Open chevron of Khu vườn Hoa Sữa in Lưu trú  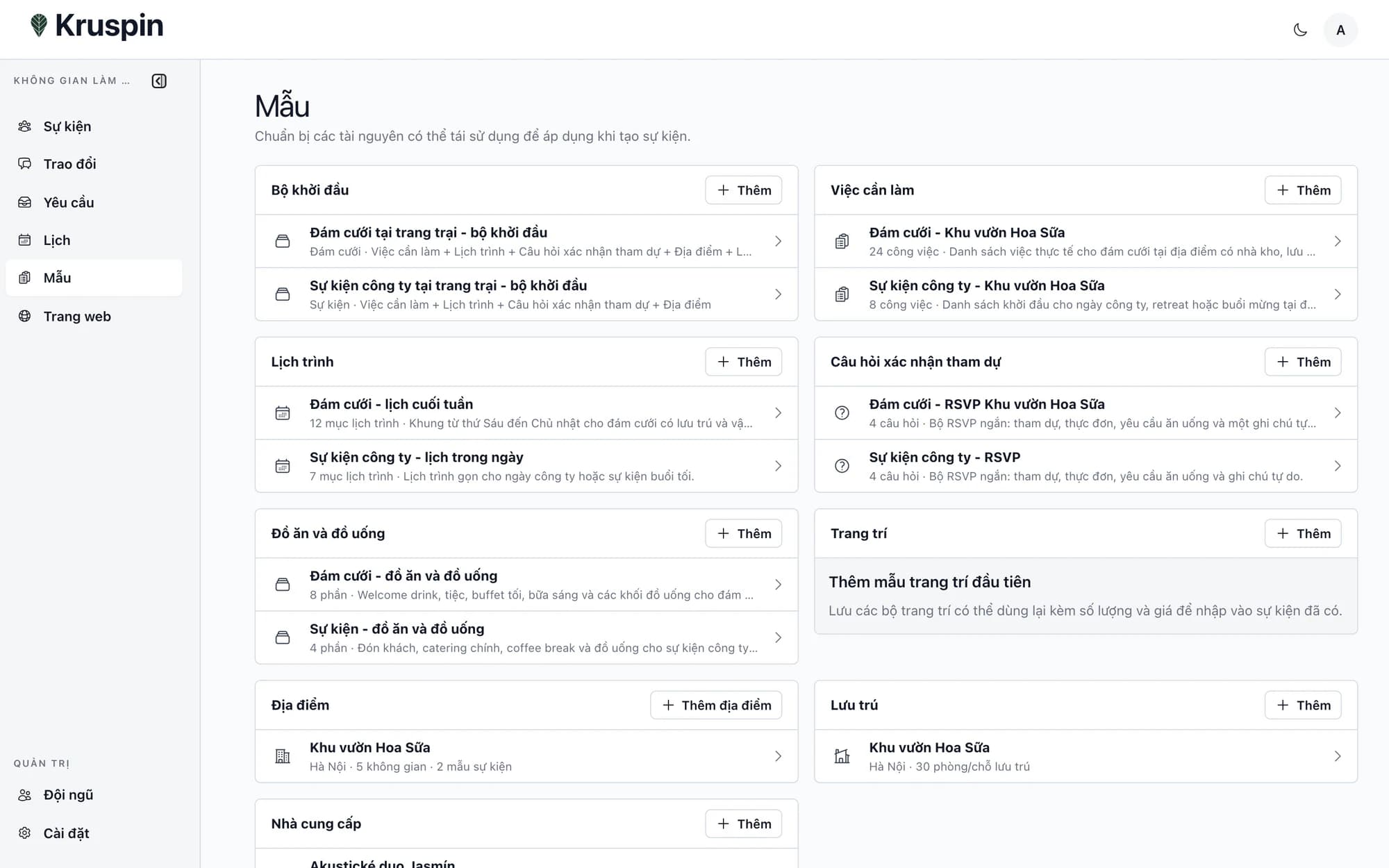[x=1338, y=756]
